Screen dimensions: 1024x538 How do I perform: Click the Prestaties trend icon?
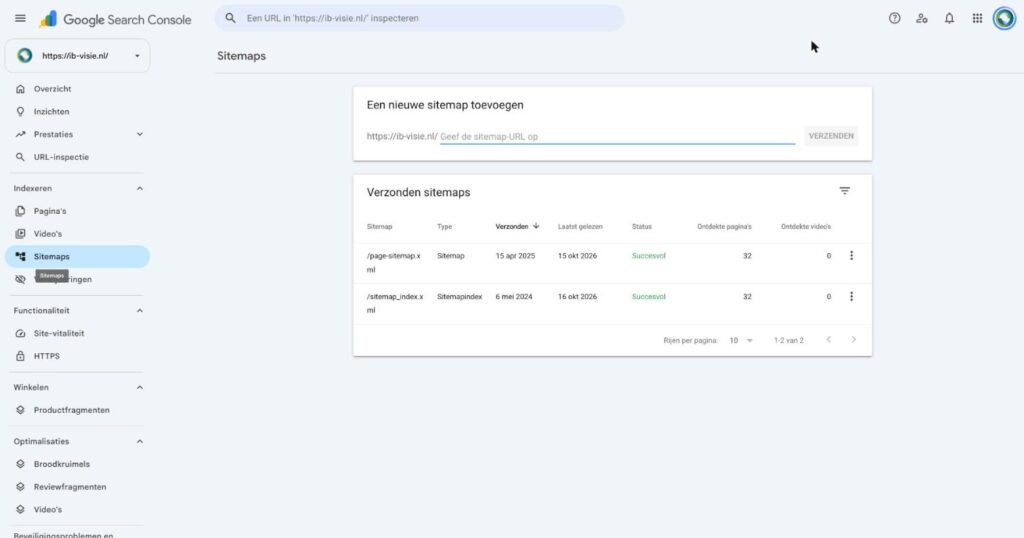(20, 134)
